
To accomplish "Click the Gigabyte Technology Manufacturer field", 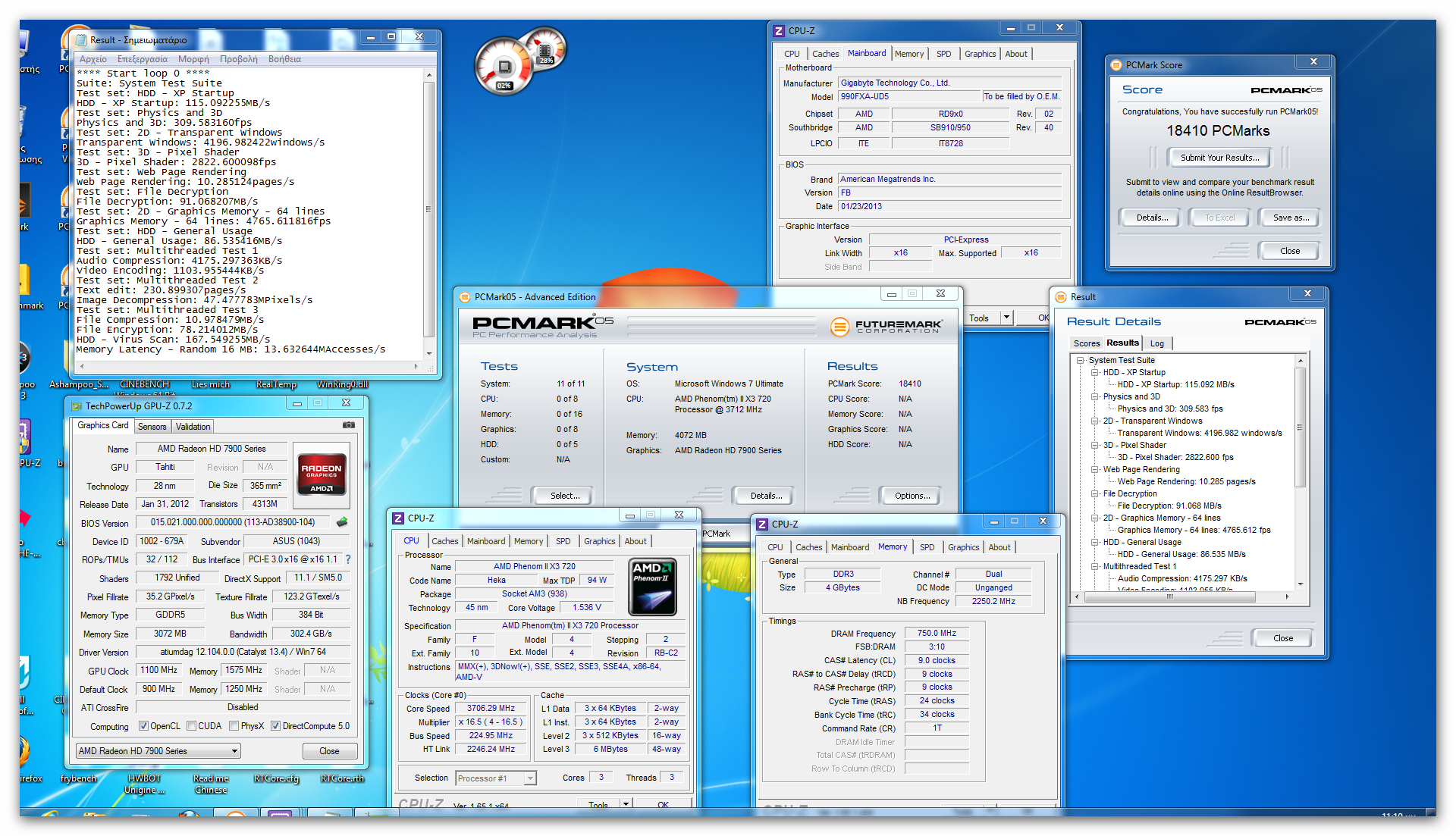I will coord(949,83).
